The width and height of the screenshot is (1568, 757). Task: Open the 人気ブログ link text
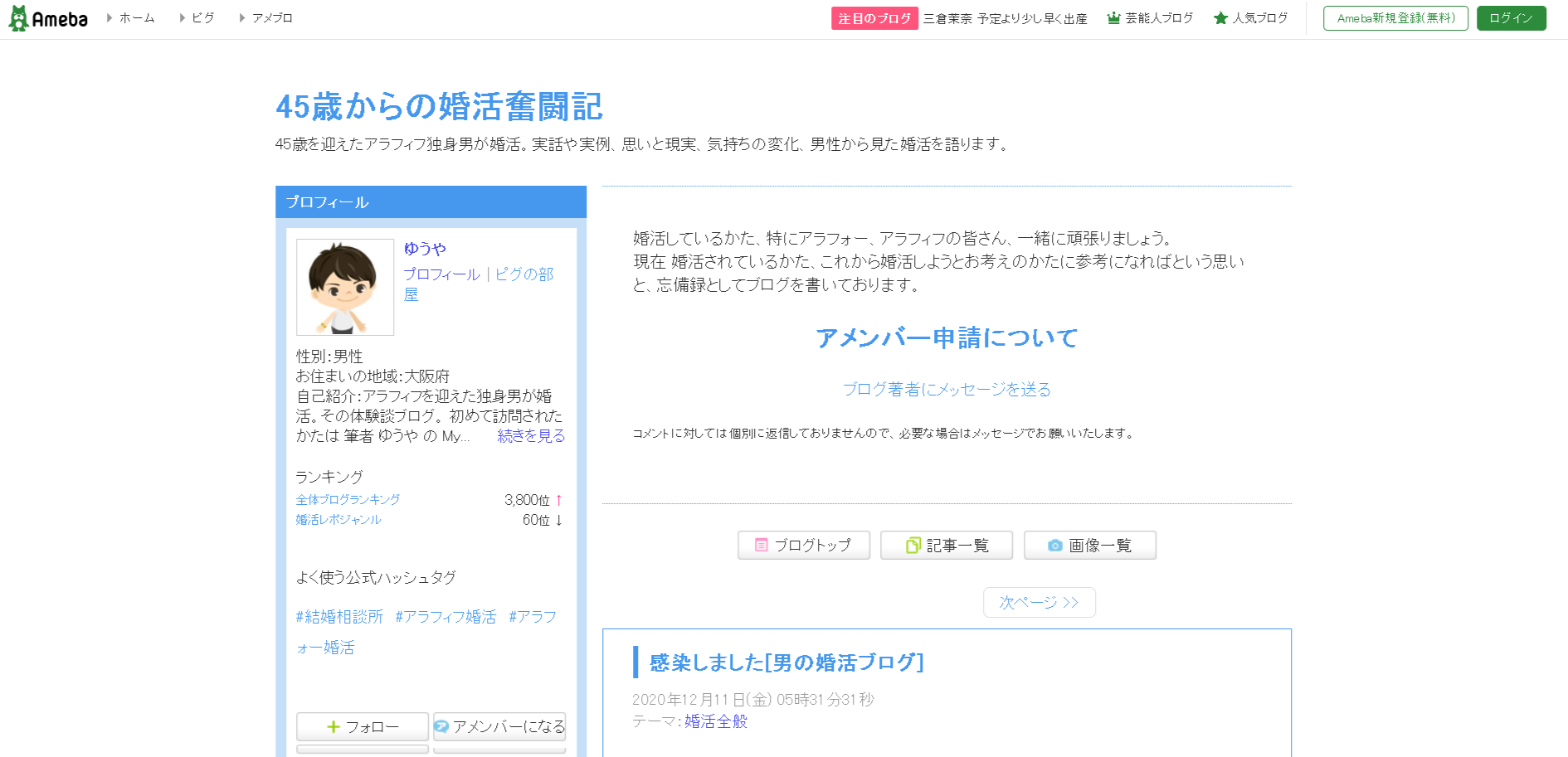tap(1260, 18)
